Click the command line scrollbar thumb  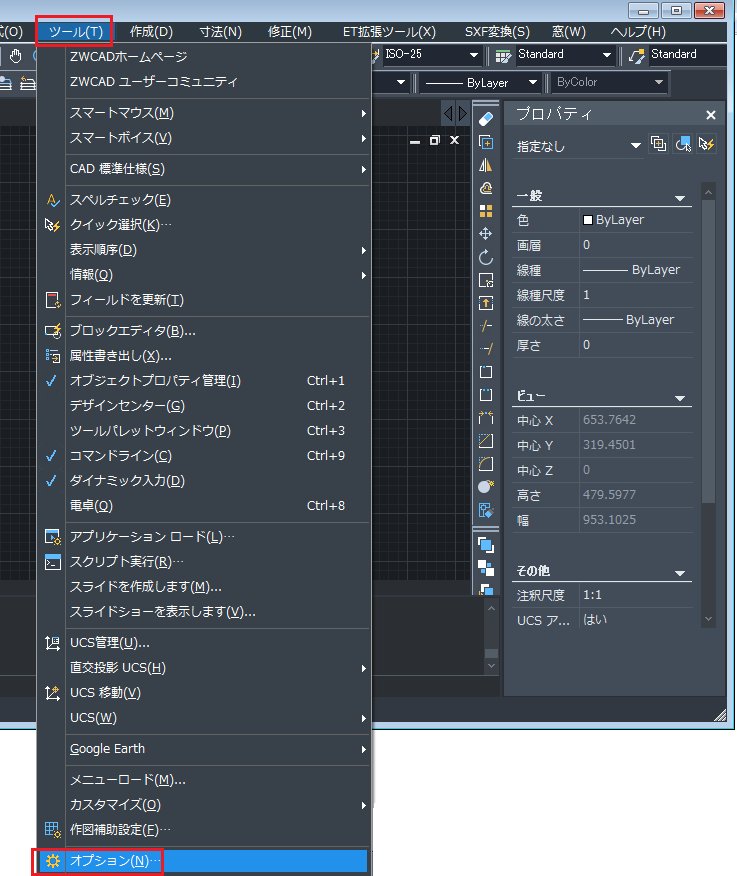click(x=491, y=653)
